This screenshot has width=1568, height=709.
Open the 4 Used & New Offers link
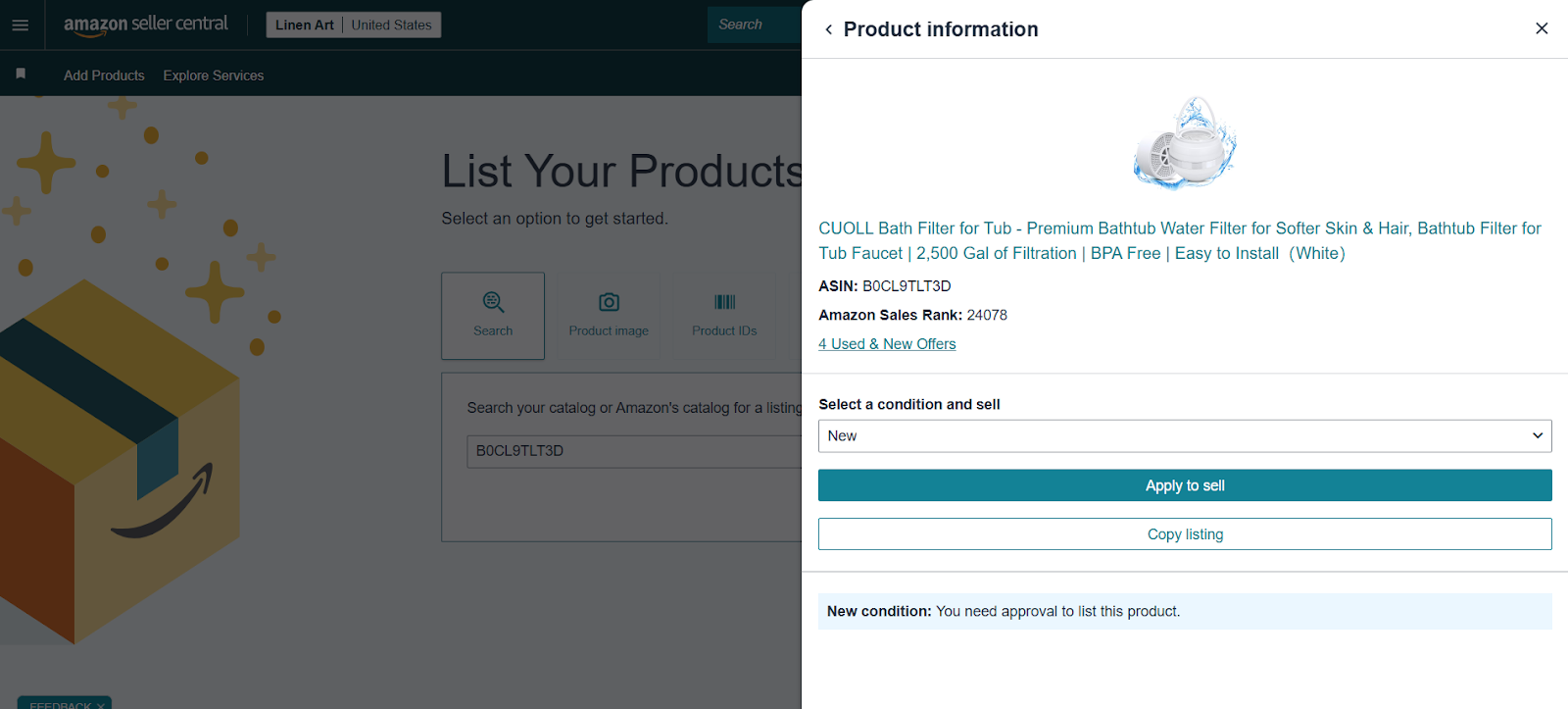[886, 343]
